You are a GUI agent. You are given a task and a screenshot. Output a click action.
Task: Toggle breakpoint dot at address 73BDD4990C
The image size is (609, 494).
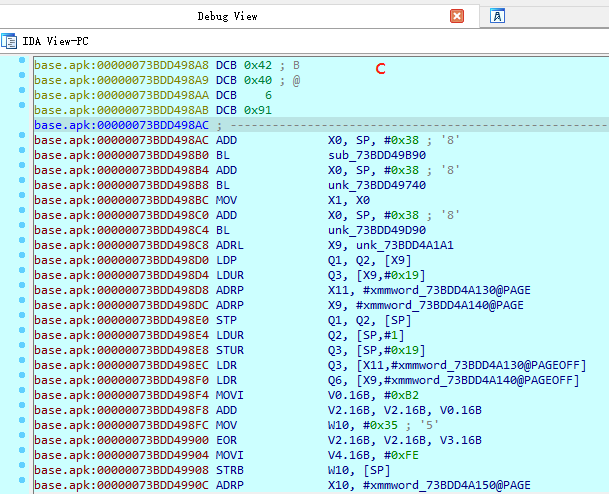(x=22, y=480)
